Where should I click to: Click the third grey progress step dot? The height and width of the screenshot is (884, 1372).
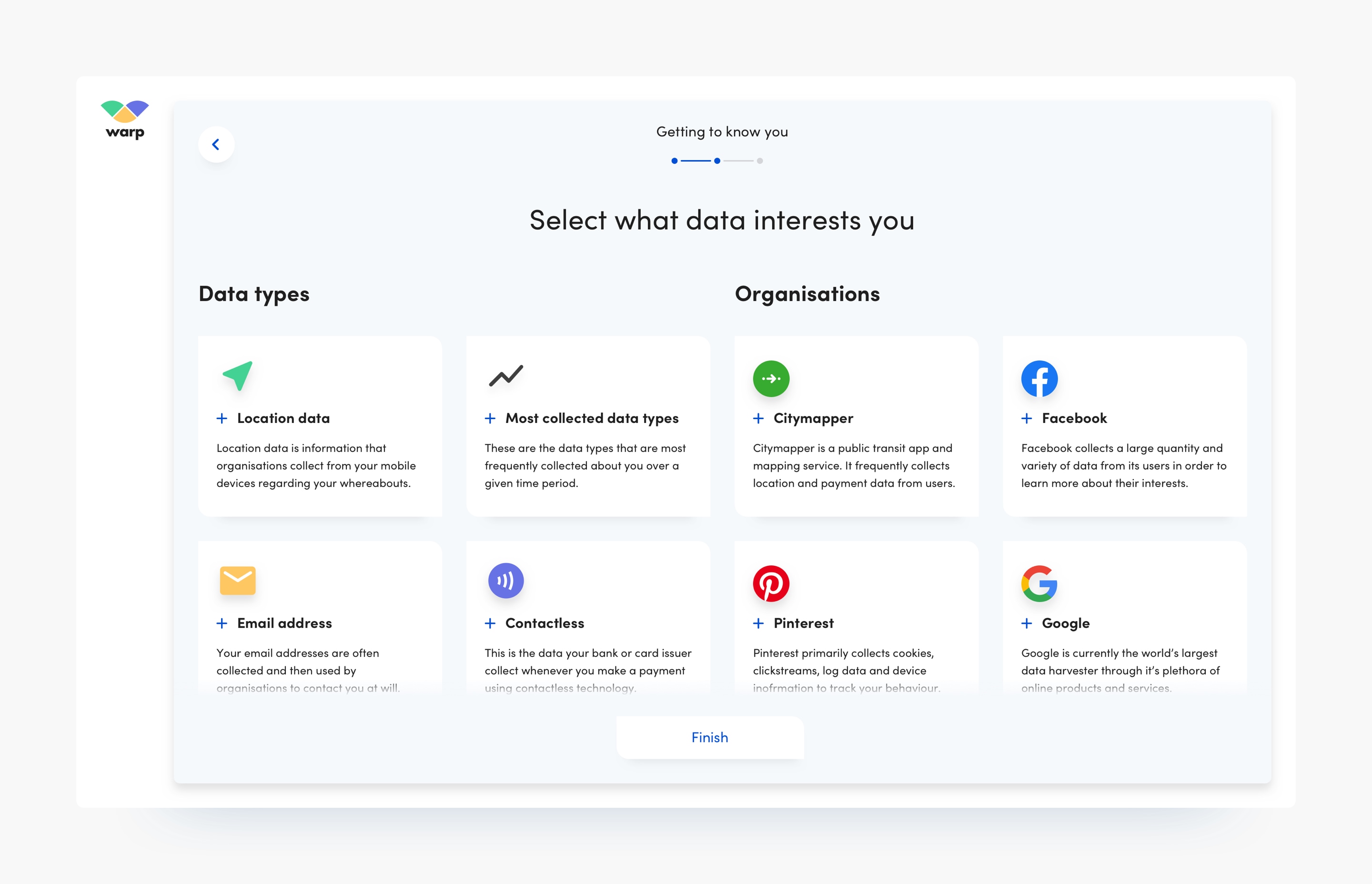[x=759, y=161]
